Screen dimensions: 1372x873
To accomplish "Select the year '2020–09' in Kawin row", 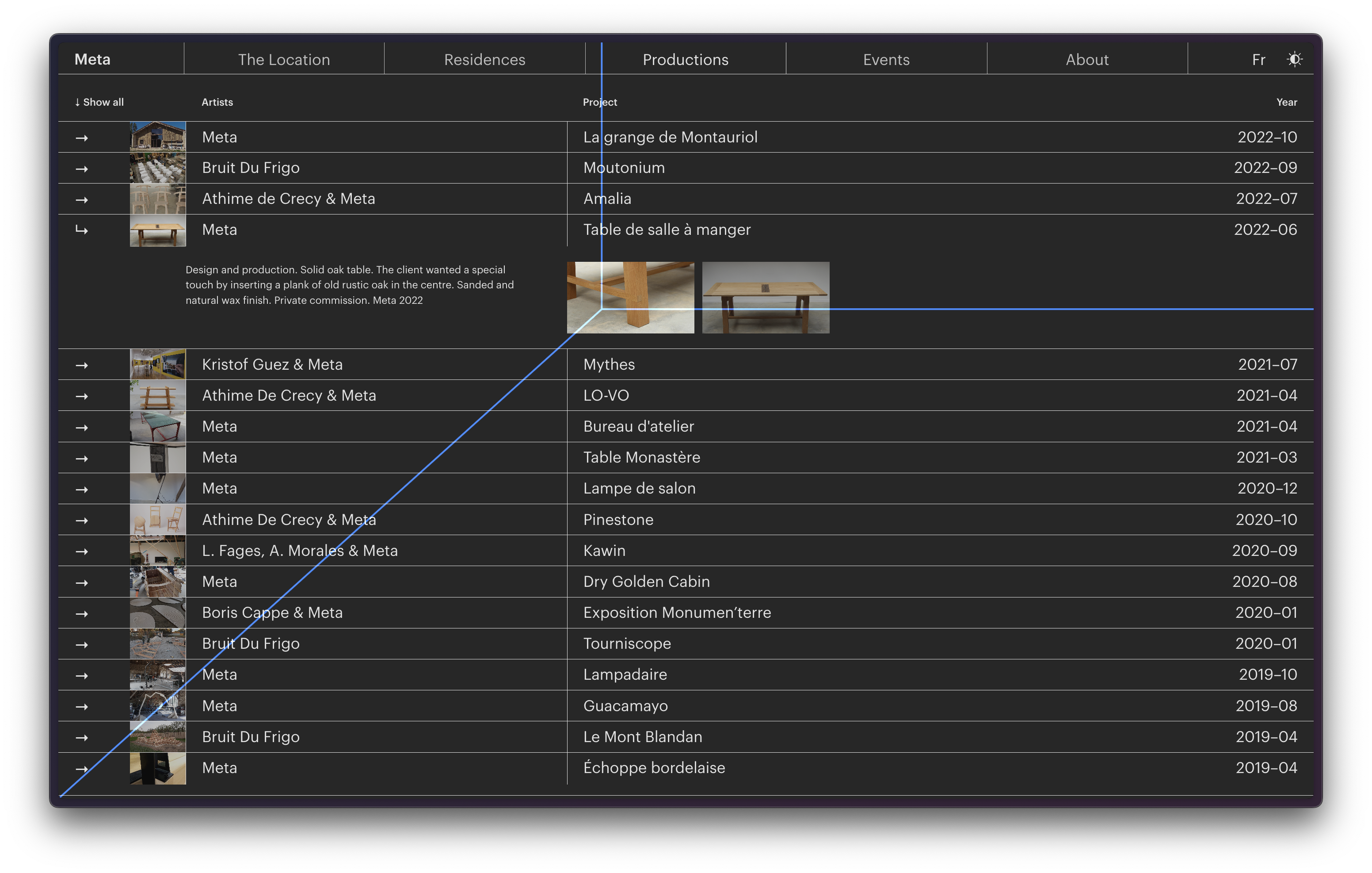I will click(x=1264, y=550).
